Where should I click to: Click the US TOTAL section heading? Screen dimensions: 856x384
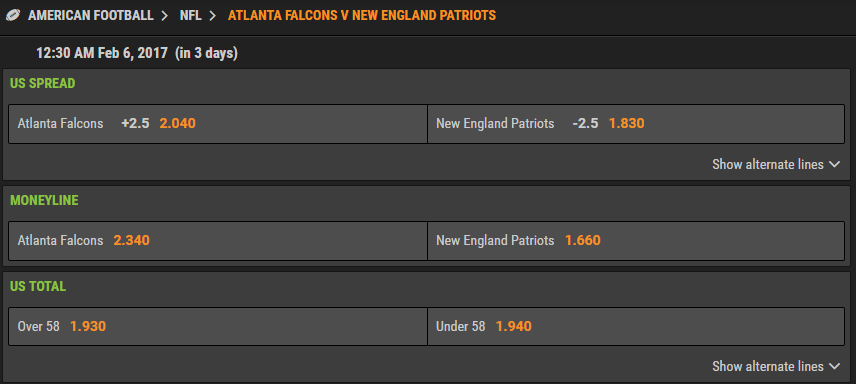(38, 287)
